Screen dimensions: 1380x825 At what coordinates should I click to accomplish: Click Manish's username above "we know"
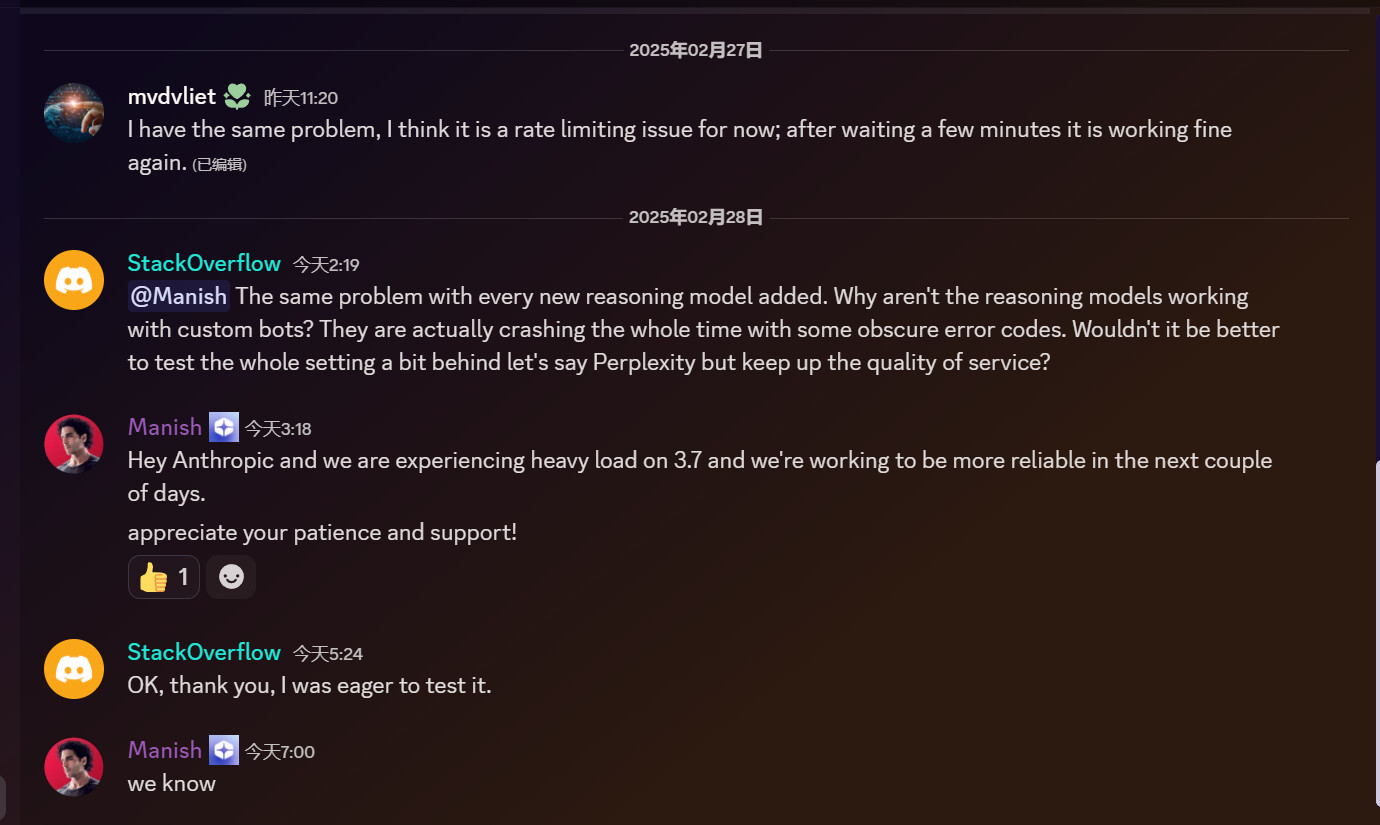(x=165, y=750)
